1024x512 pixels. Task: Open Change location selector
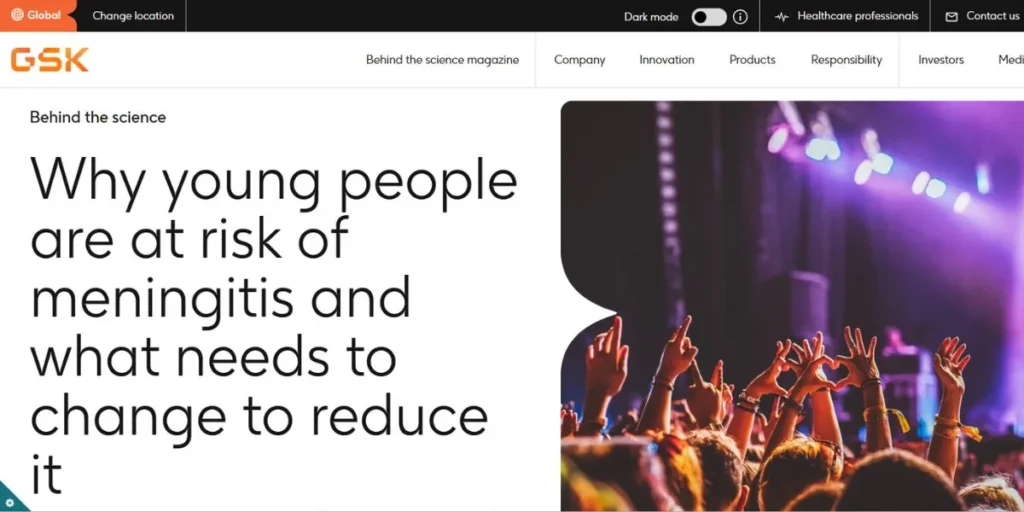coord(133,16)
